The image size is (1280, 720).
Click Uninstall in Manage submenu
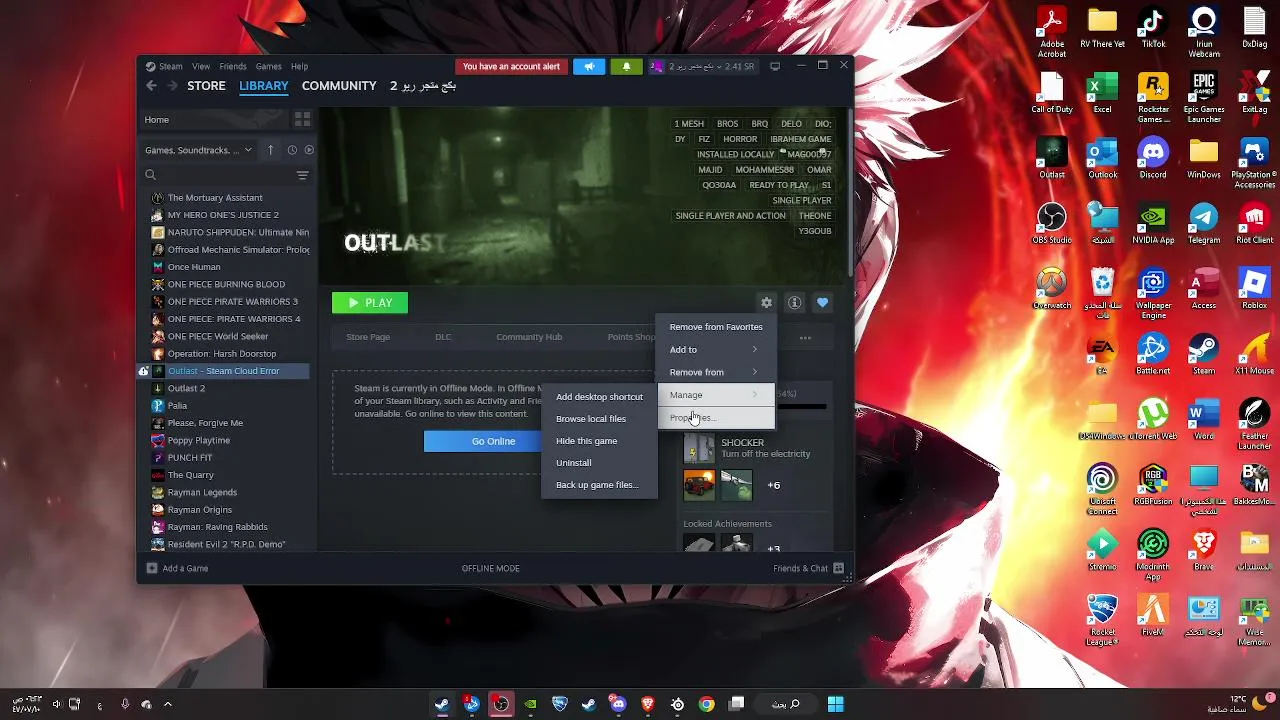click(x=599, y=463)
